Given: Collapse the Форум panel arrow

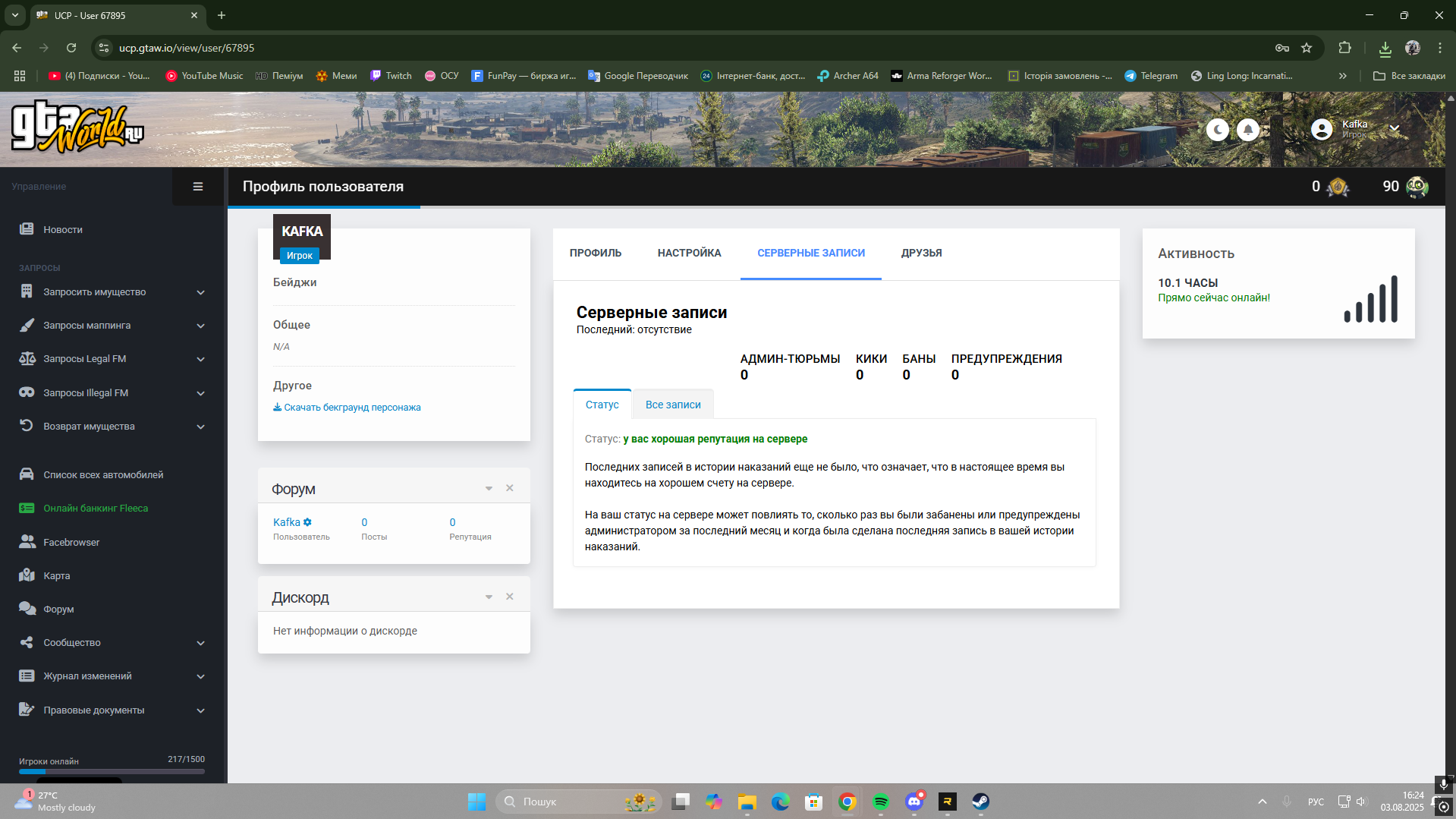Looking at the screenshot, I should 489,489.
